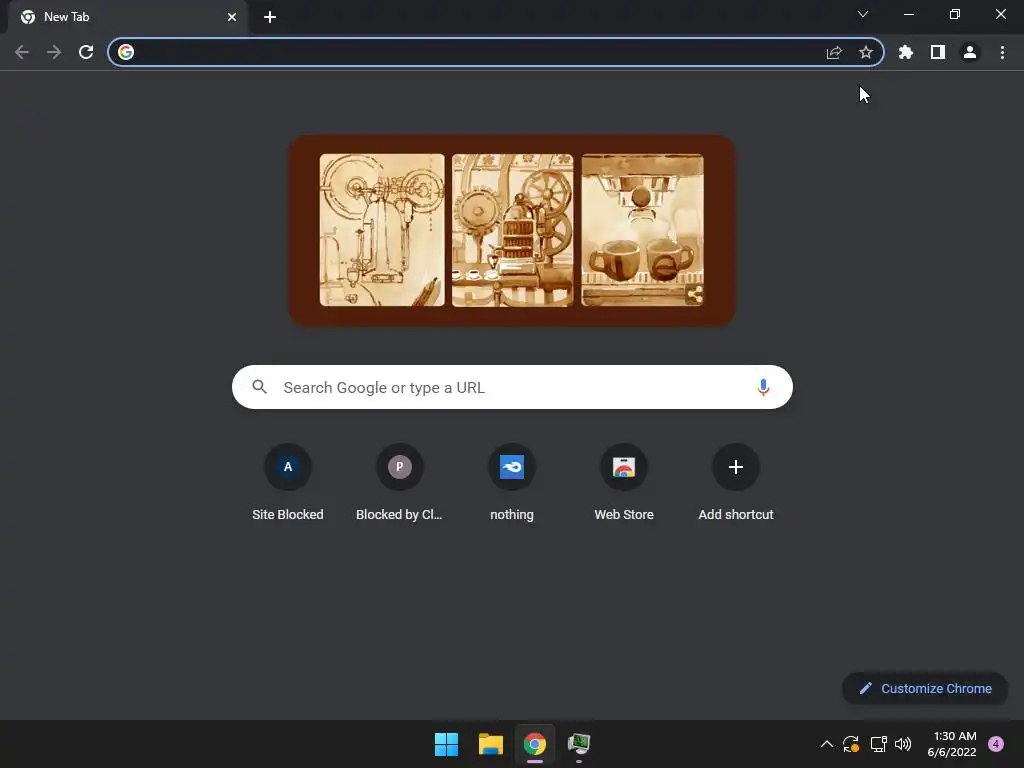The image size is (1024, 768).
Task: Click the Chrome taskbar icon
Action: pyautogui.click(x=535, y=744)
